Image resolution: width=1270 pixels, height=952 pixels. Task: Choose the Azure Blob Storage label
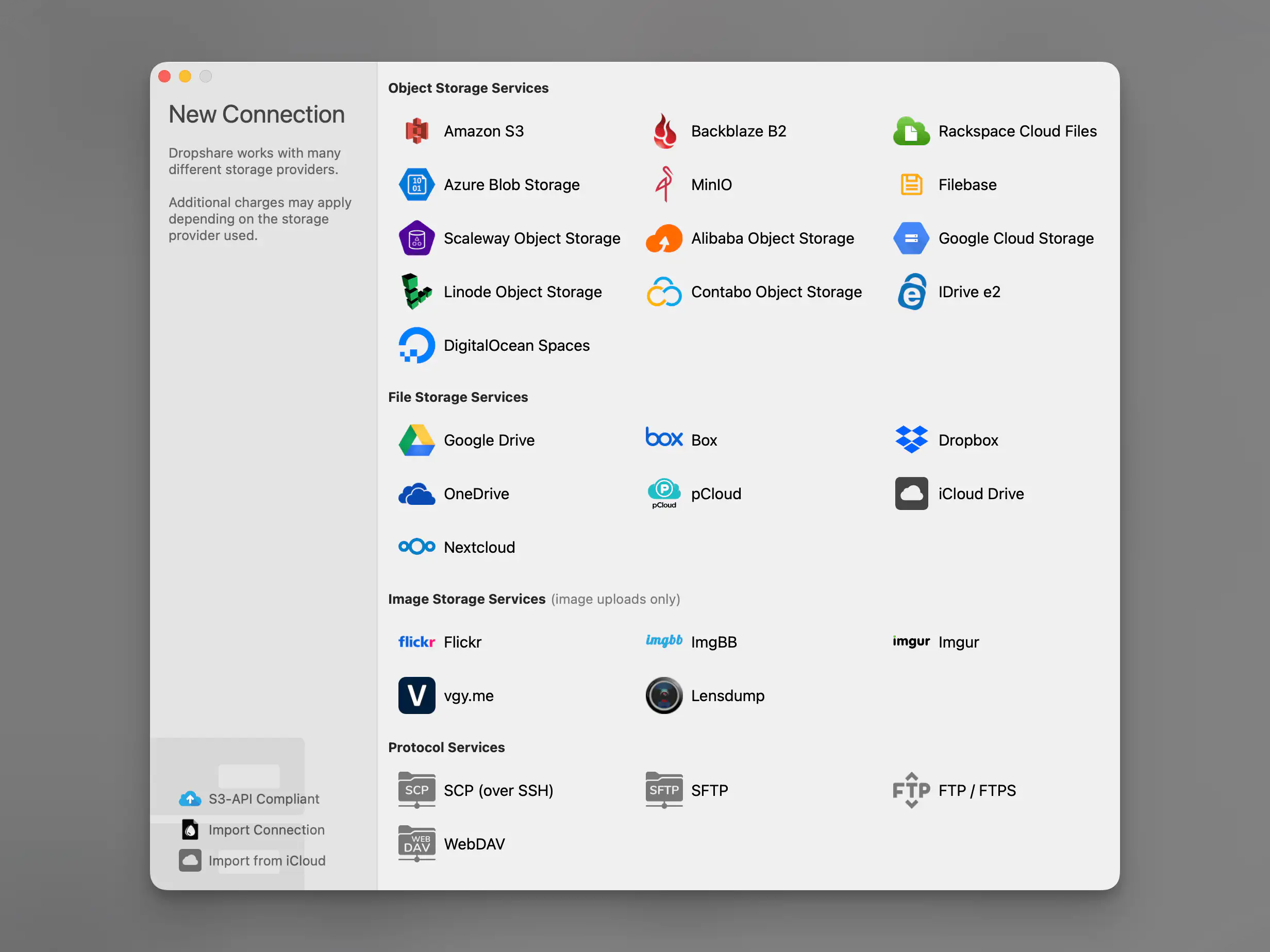point(512,185)
